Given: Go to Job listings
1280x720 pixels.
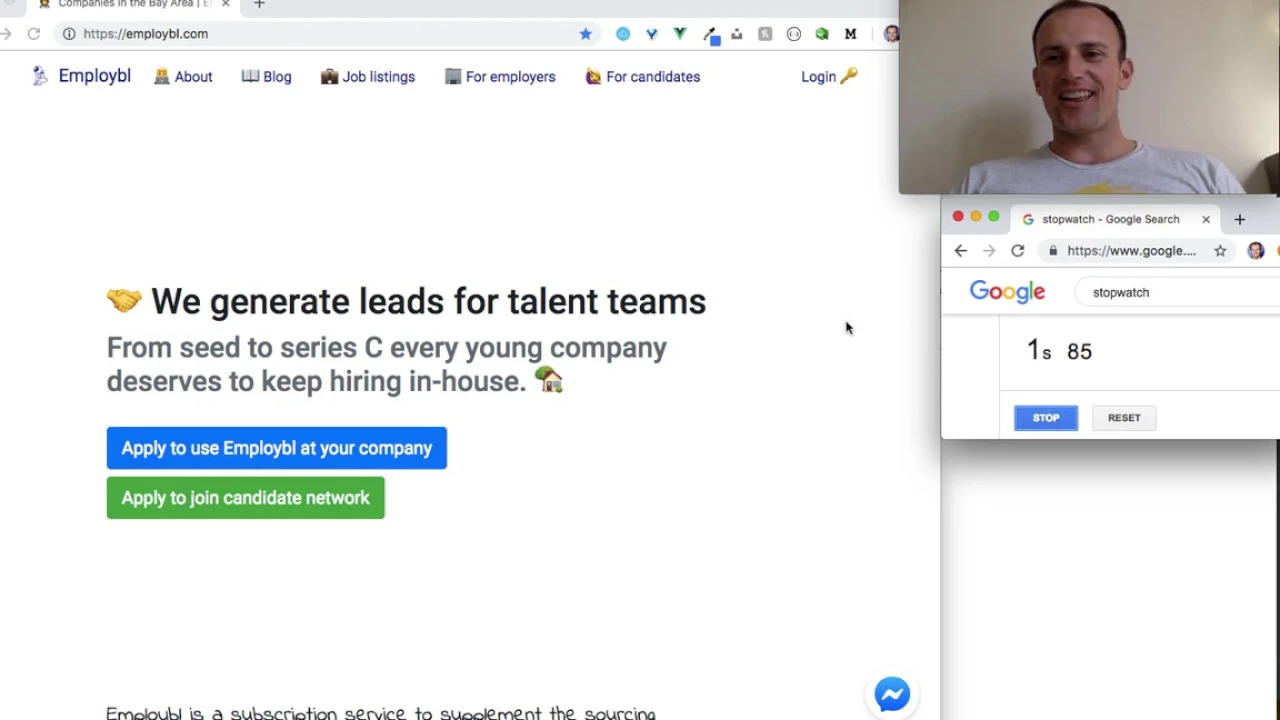Looking at the screenshot, I should (368, 77).
